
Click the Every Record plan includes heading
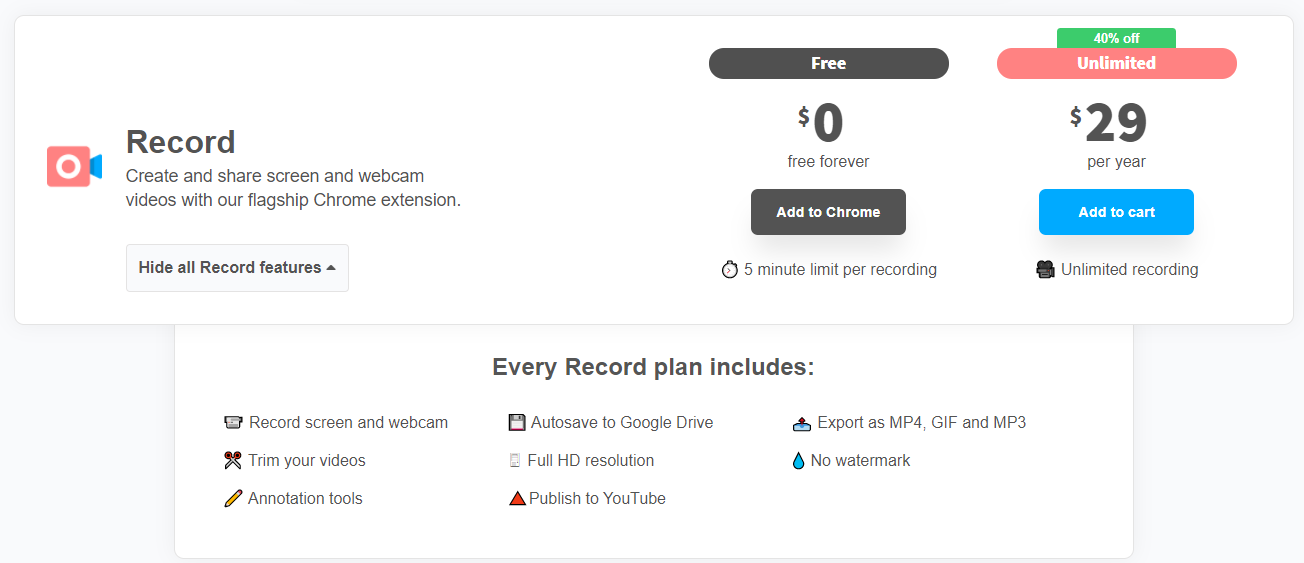pos(653,367)
